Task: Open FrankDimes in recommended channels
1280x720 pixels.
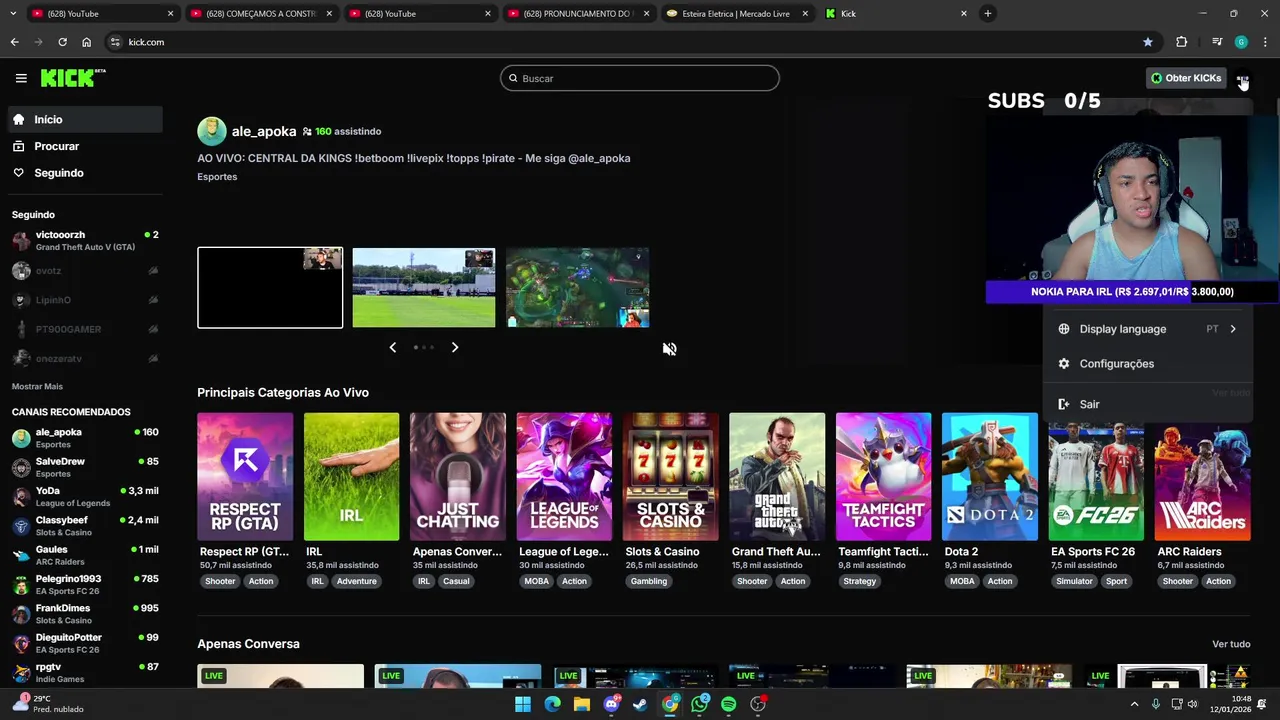Action: 85,614
